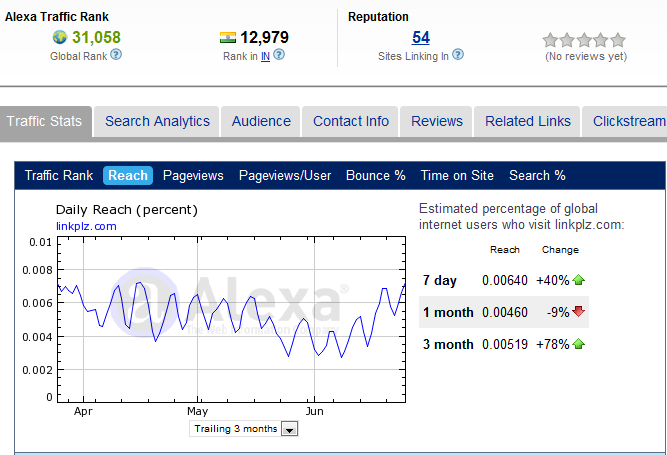This screenshot has width=667, height=455.
Task: Click the 3 month reach value 0.00519
Action: (505, 344)
